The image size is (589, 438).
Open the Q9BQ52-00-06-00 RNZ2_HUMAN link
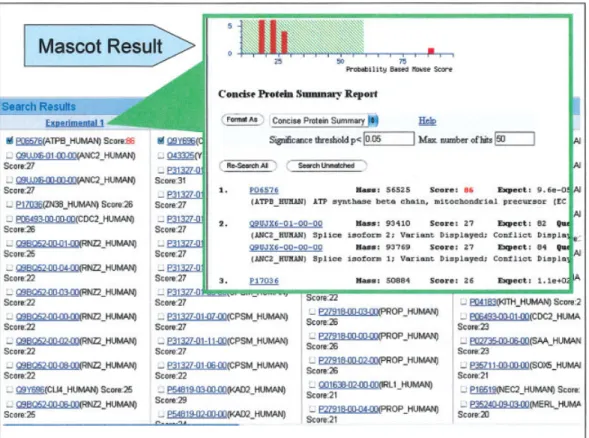(47, 405)
